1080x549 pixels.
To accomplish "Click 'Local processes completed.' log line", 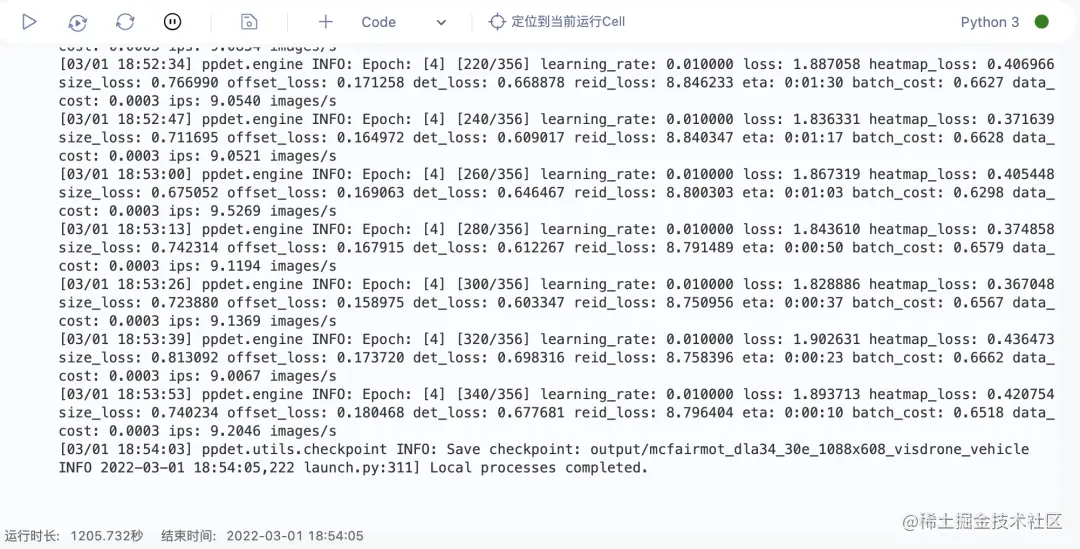I will coord(539,468).
